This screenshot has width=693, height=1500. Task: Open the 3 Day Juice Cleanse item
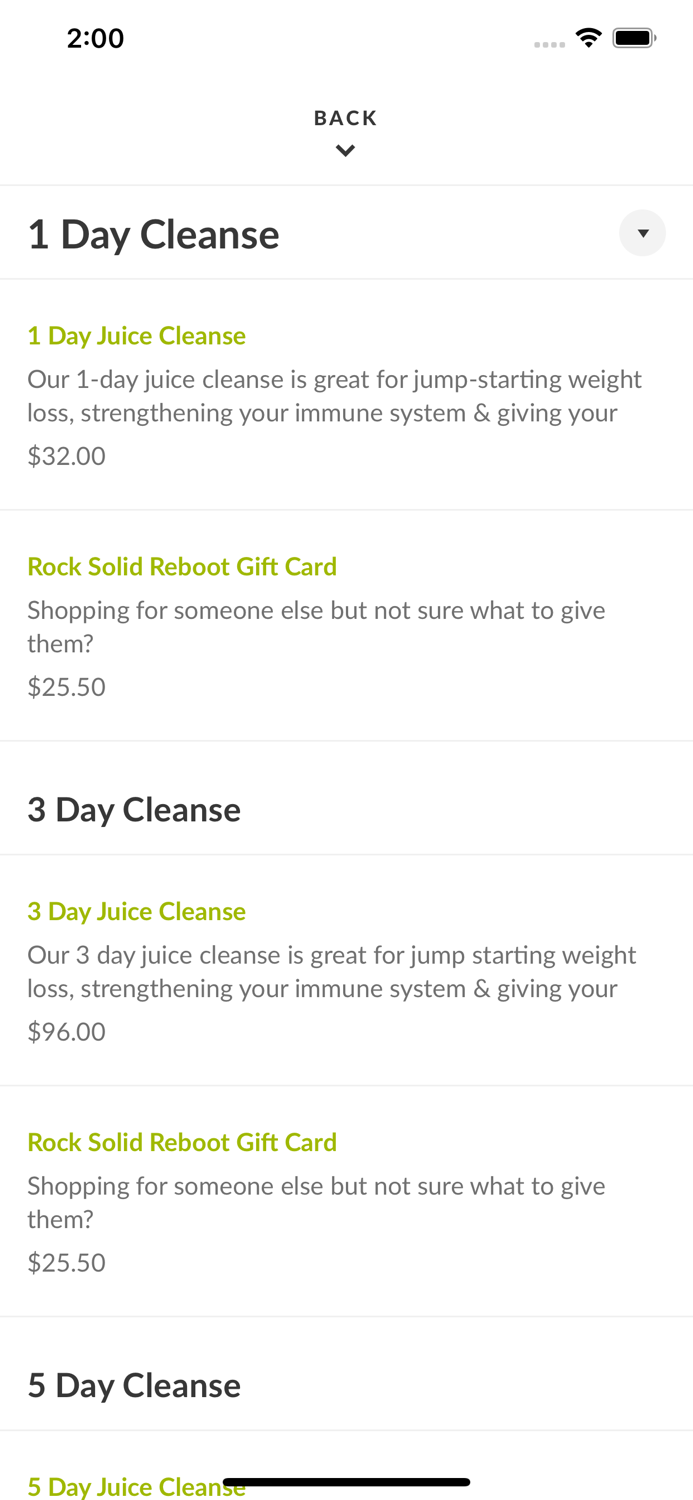(136, 912)
